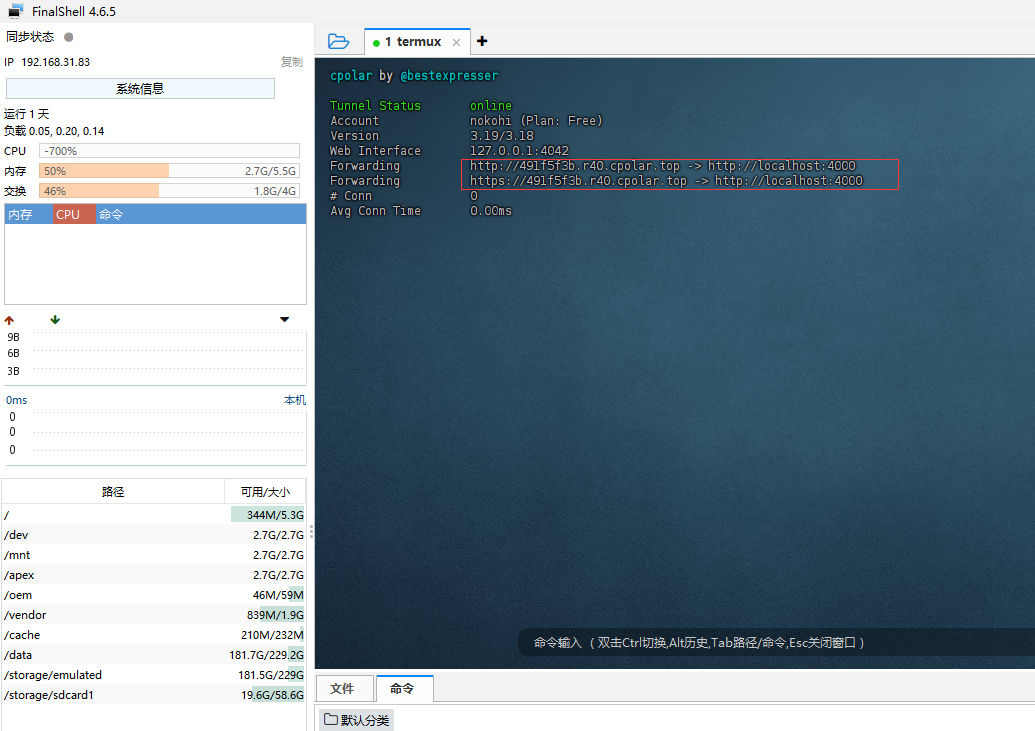1035x731 pixels.
Task: Sort processes by 内存 column
Action: pos(21,214)
